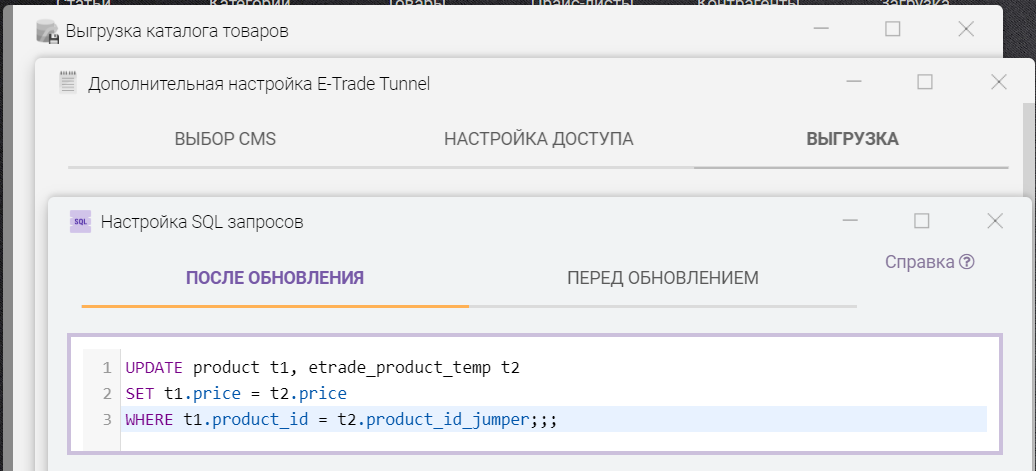Go to the НАСТРОЙКА ДОСТУПА tab
Image resolution: width=1036 pixels, height=471 pixels.
point(538,139)
